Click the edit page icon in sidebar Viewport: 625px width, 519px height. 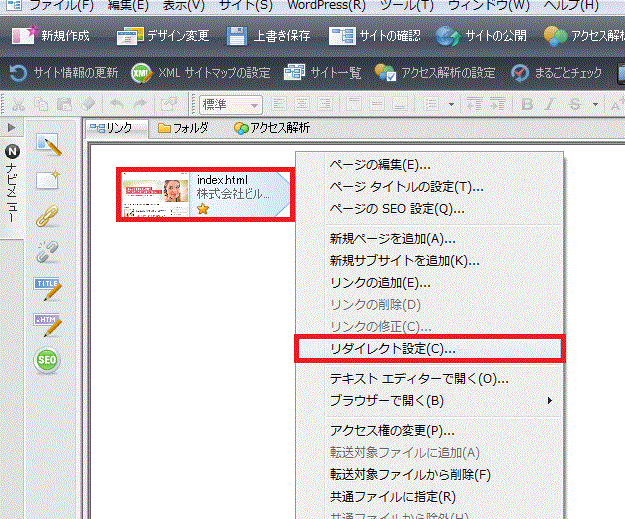(48, 145)
